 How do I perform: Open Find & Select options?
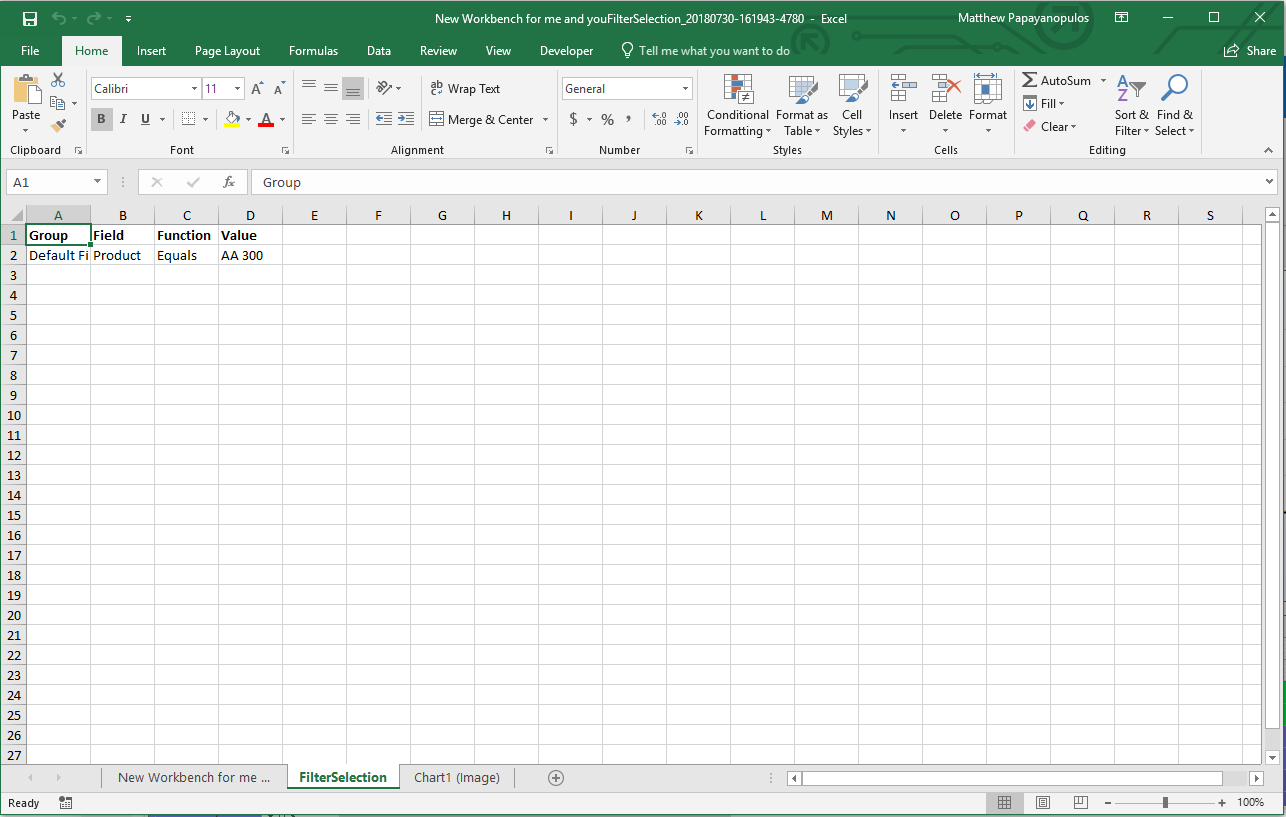(x=1174, y=106)
